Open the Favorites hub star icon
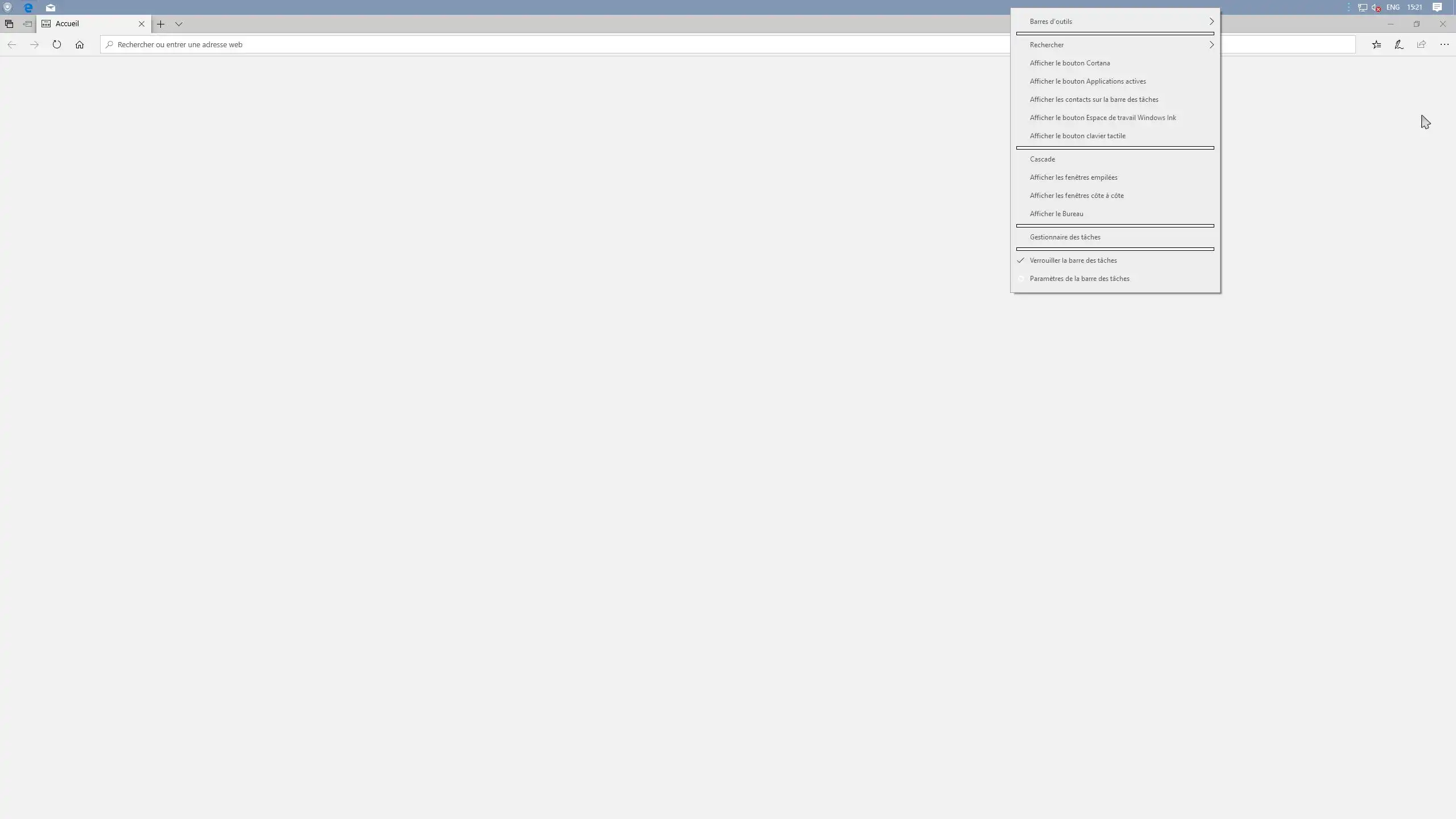This screenshot has width=1456, height=819. (1376, 44)
